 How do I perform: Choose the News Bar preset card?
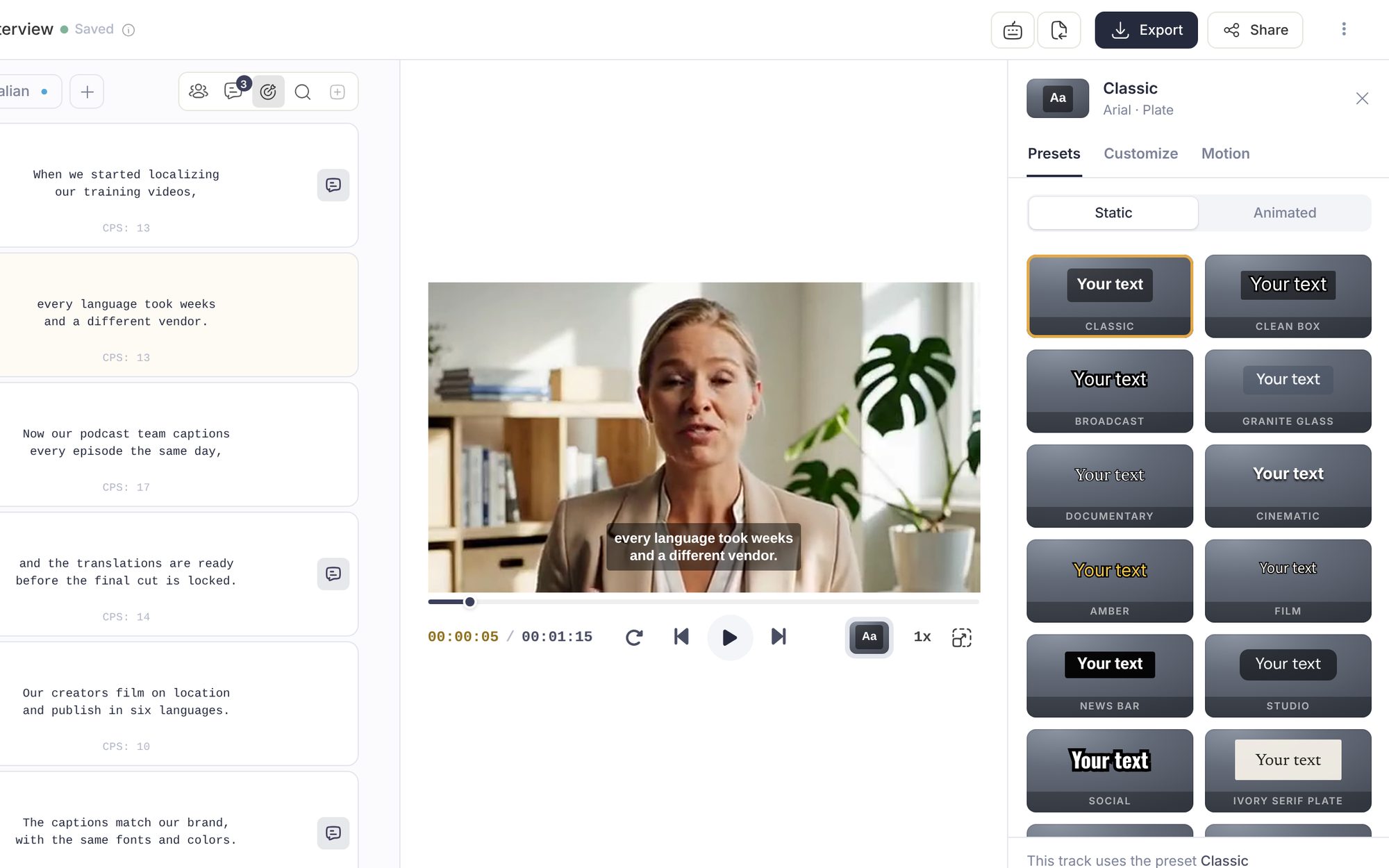click(x=1110, y=676)
